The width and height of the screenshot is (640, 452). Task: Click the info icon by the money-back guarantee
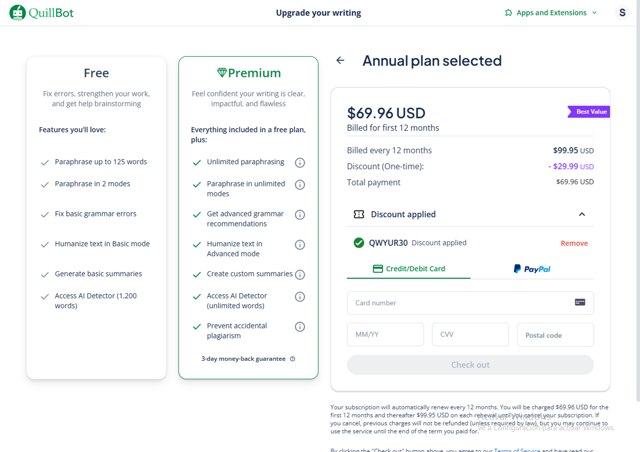(x=292, y=358)
